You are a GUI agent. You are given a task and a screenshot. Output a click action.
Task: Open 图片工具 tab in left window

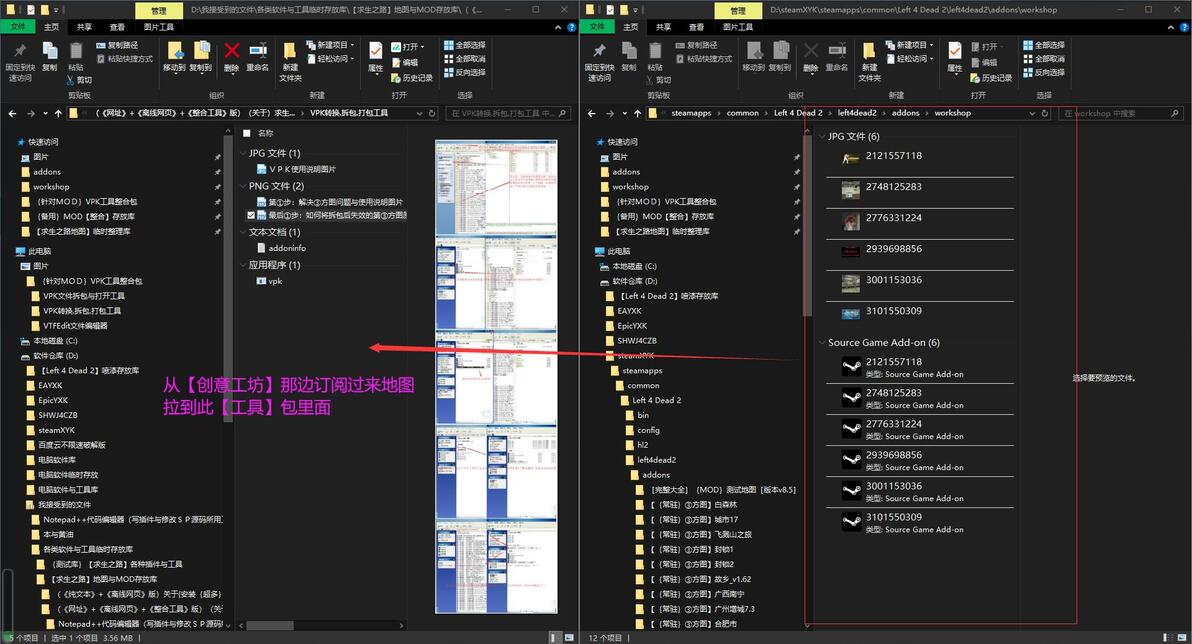click(x=158, y=27)
